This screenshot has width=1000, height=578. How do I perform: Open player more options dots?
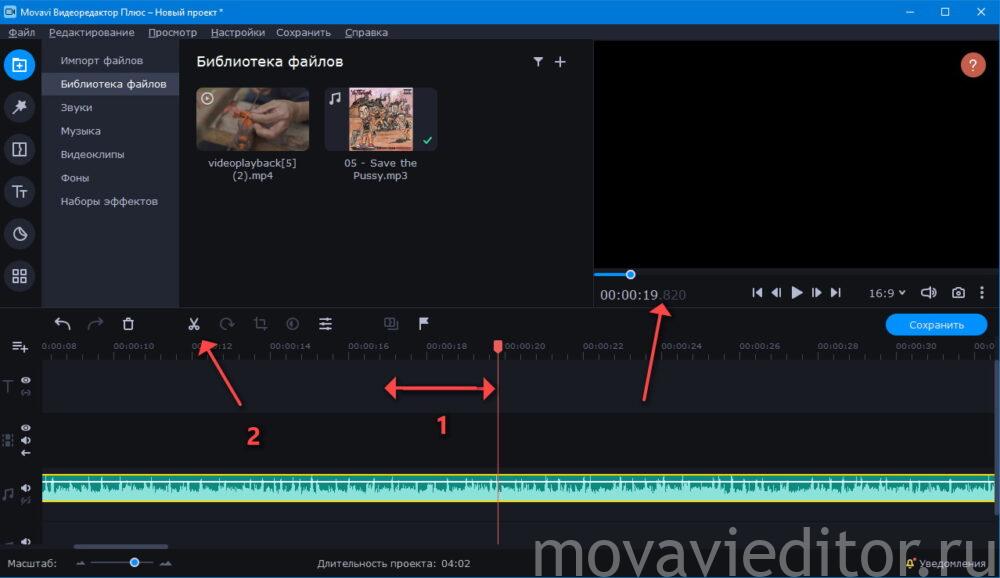click(982, 293)
